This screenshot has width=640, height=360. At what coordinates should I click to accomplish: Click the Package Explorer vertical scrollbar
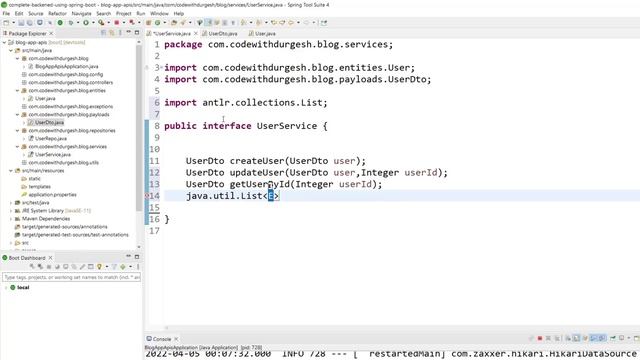[x=139, y=127]
